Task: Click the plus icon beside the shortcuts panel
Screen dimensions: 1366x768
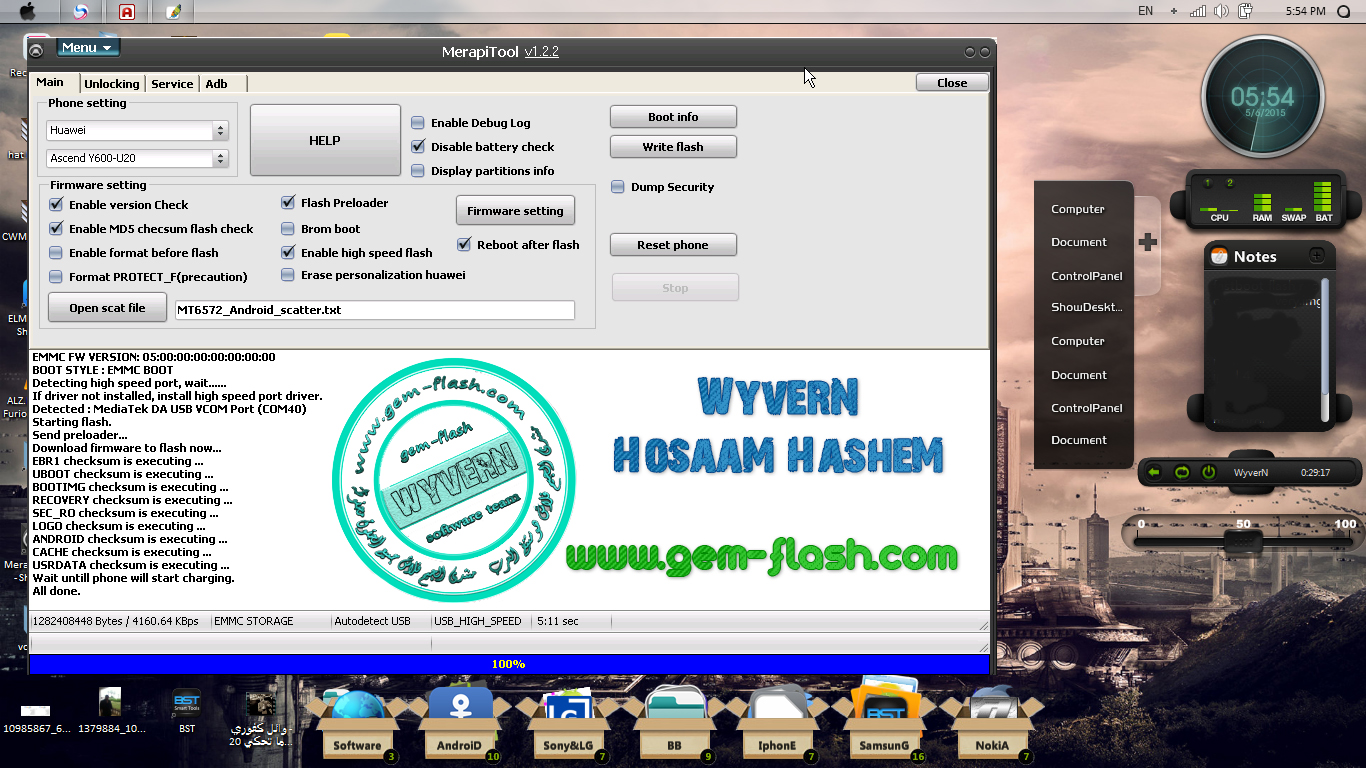Action: click(1148, 242)
